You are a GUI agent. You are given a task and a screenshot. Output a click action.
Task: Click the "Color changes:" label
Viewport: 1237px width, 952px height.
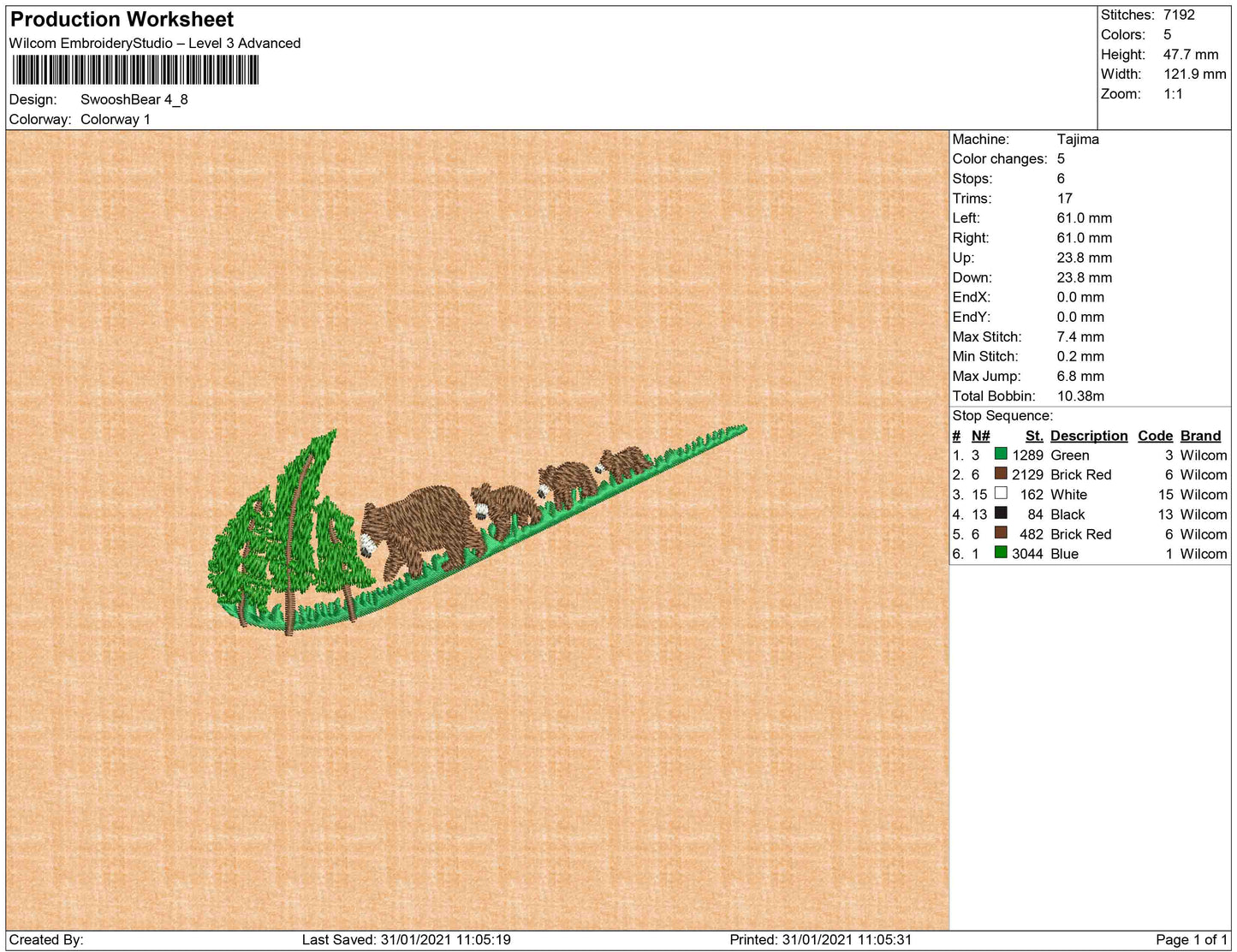point(1000,158)
